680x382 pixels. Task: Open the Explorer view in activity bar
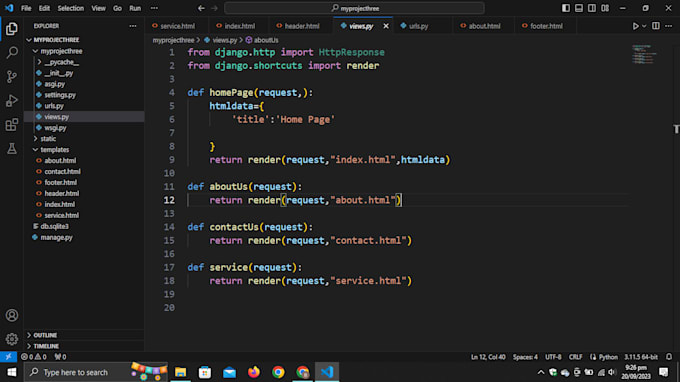click(12, 29)
